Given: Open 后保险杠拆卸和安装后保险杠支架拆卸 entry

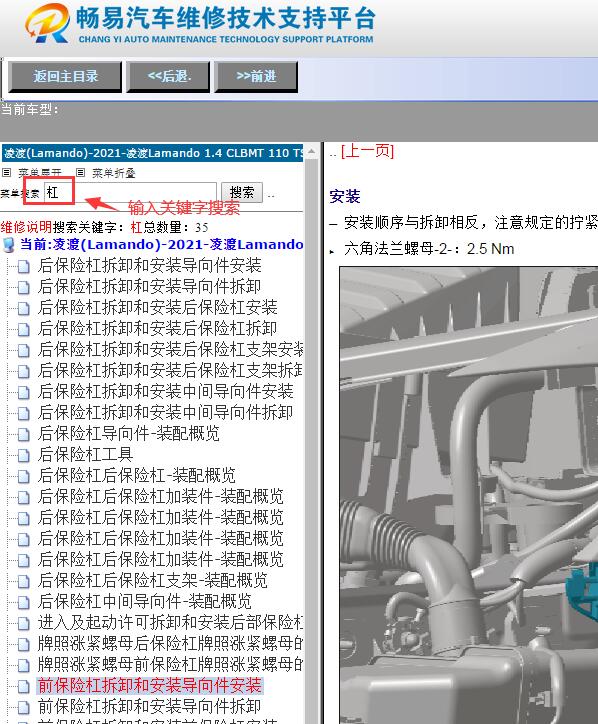Looking at the screenshot, I should click(x=170, y=370).
